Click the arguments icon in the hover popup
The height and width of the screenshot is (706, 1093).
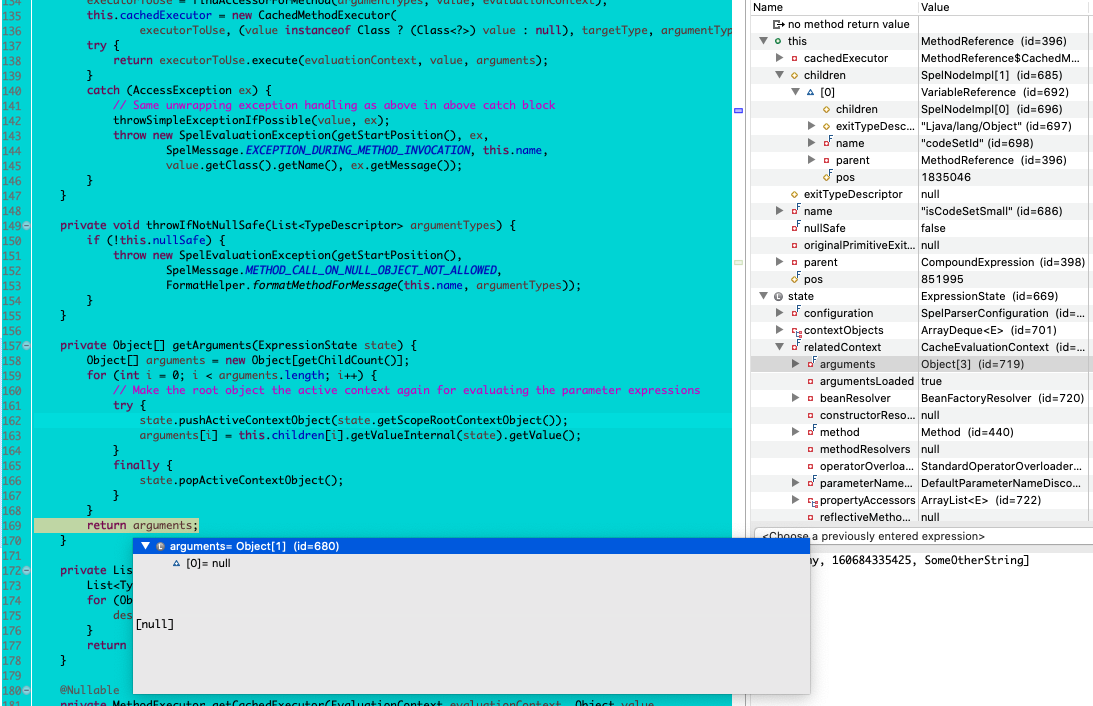tap(160, 546)
